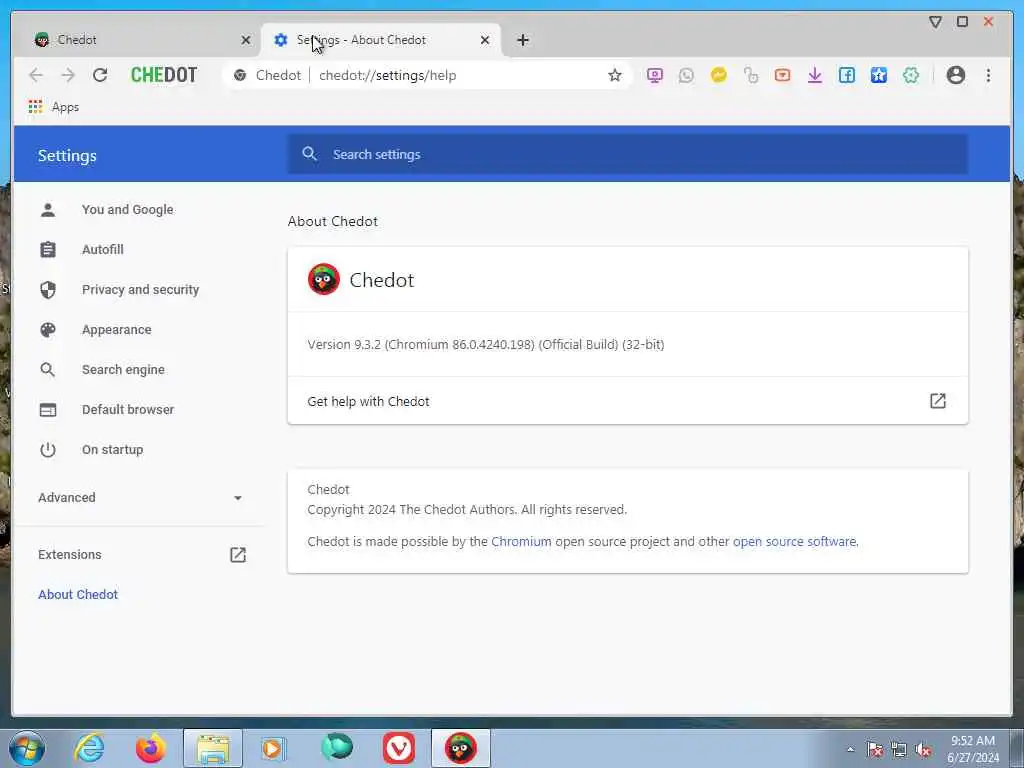Image resolution: width=1024 pixels, height=768 pixels.
Task: Click the version number text
Action: (486, 344)
